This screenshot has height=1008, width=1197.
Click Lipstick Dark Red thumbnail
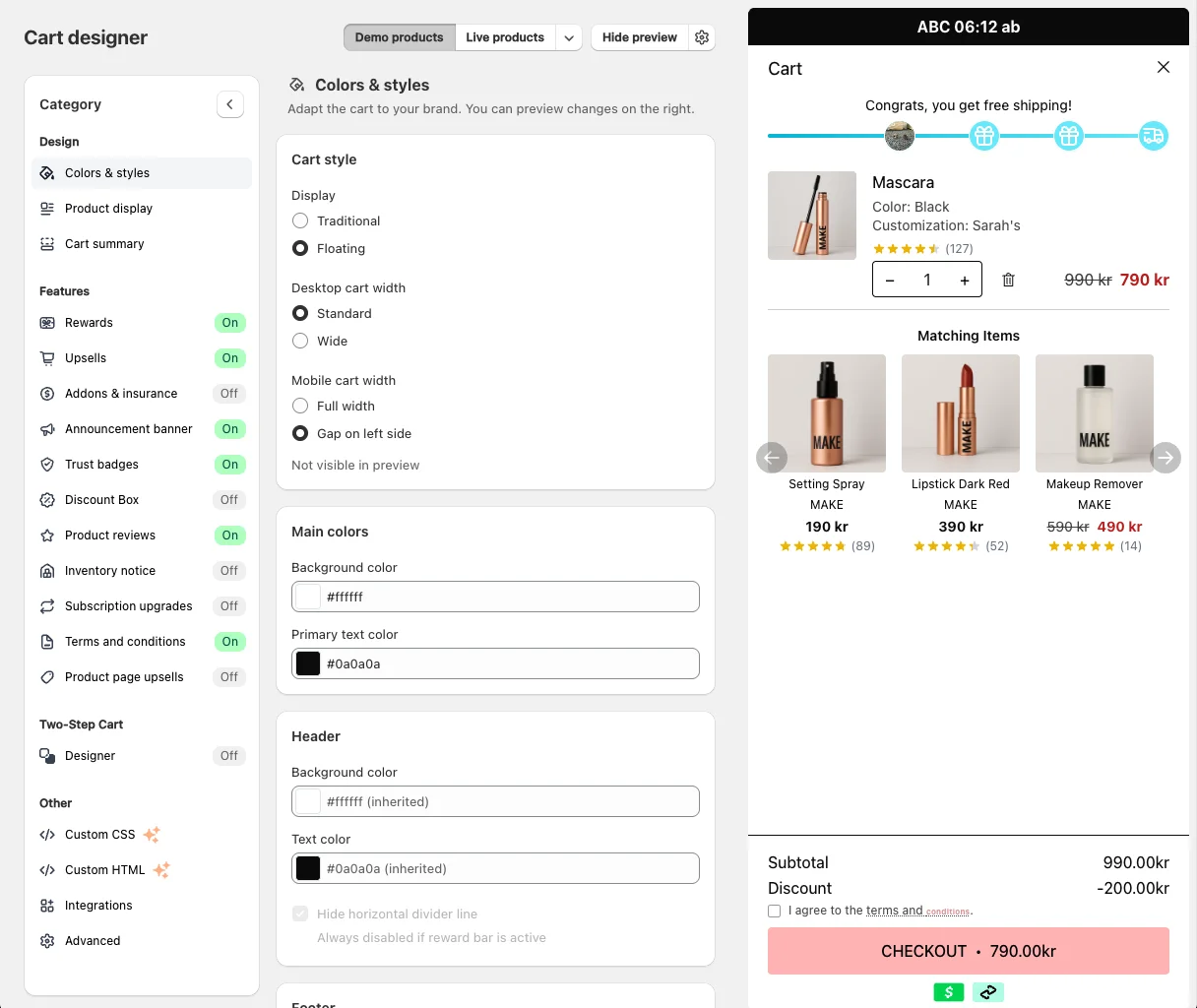pos(961,413)
